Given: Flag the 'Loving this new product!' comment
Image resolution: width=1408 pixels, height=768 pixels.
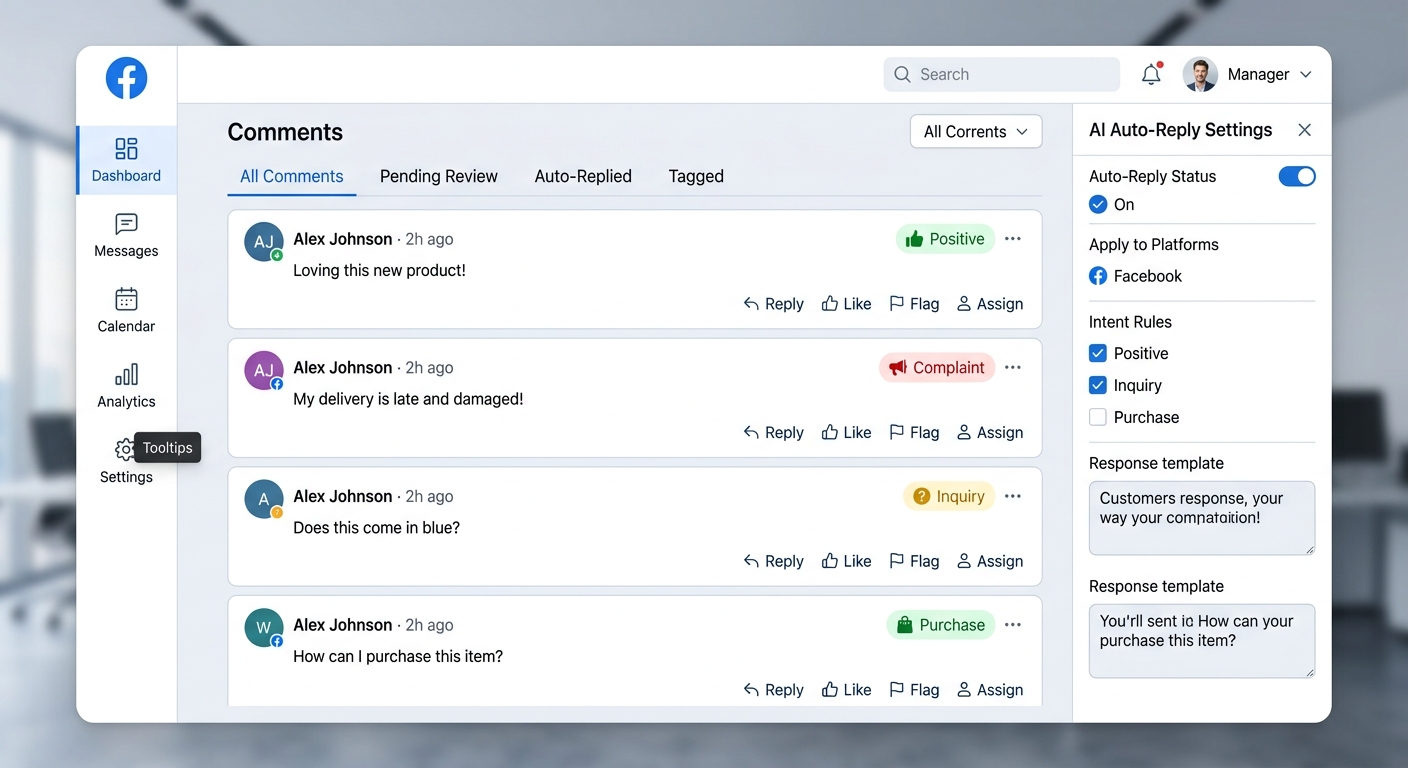Looking at the screenshot, I should tap(914, 304).
